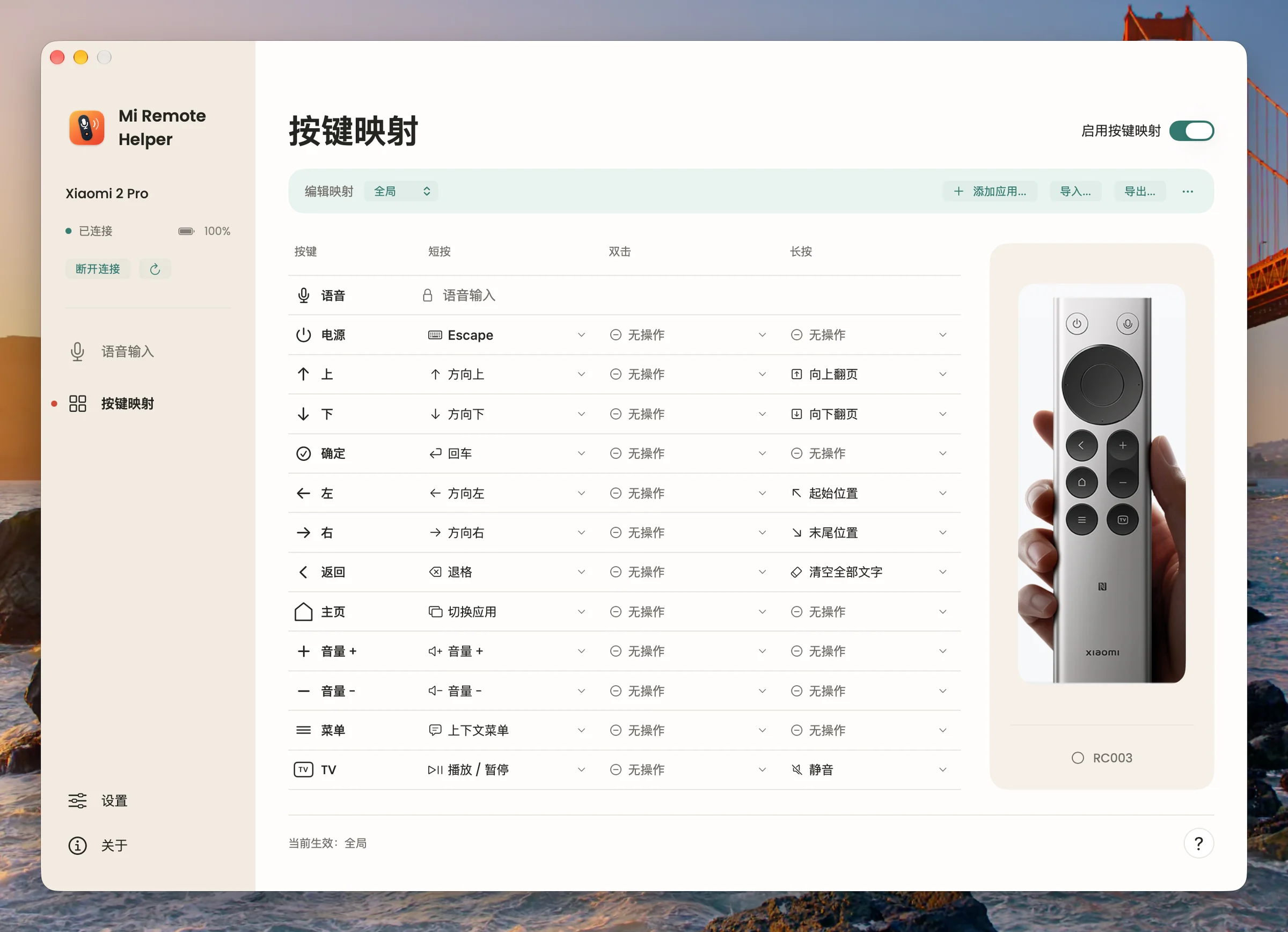The image size is (1288, 932).
Task: Go to 语音输入 in the sidebar
Action: coord(127,351)
